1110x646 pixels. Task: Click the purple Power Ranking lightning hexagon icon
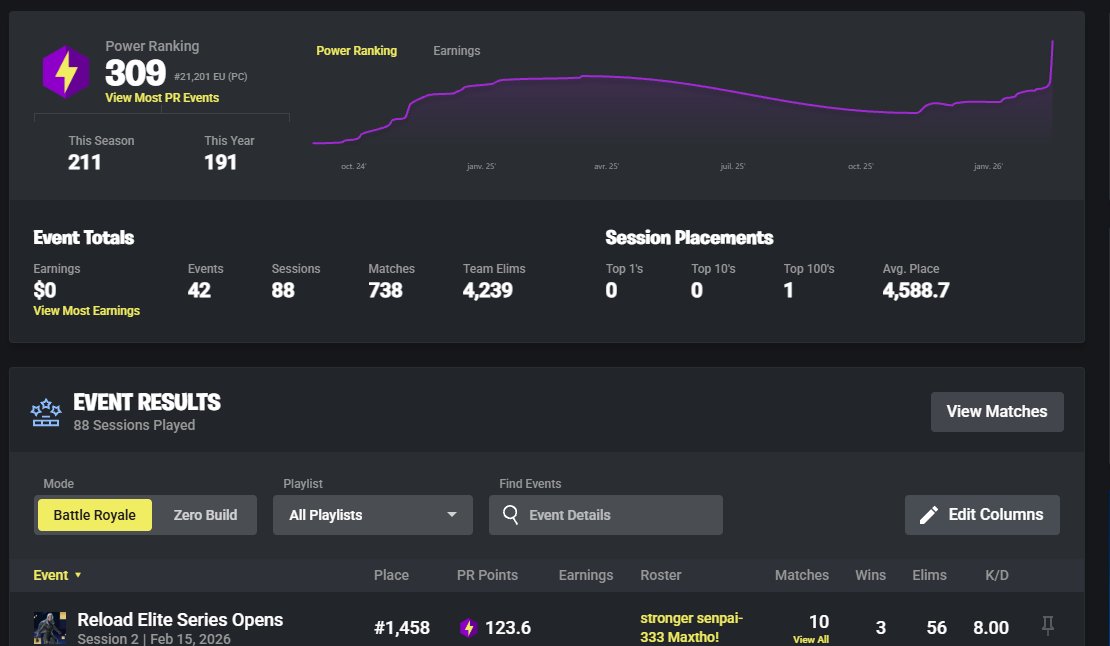click(66, 71)
